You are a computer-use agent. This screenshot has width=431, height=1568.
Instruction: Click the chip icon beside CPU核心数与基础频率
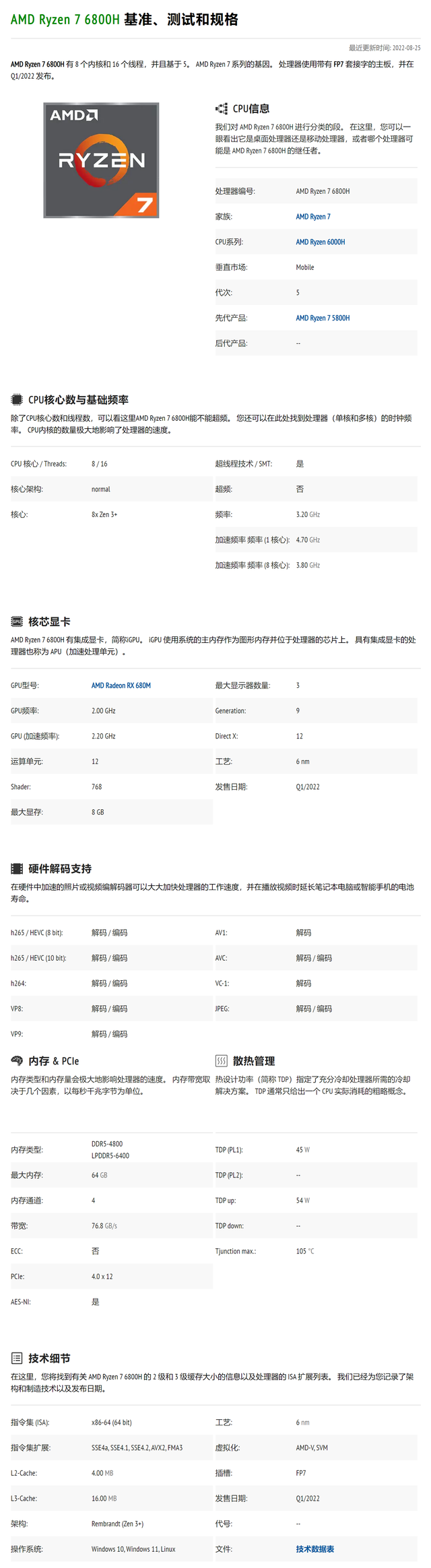tap(17, 399)
